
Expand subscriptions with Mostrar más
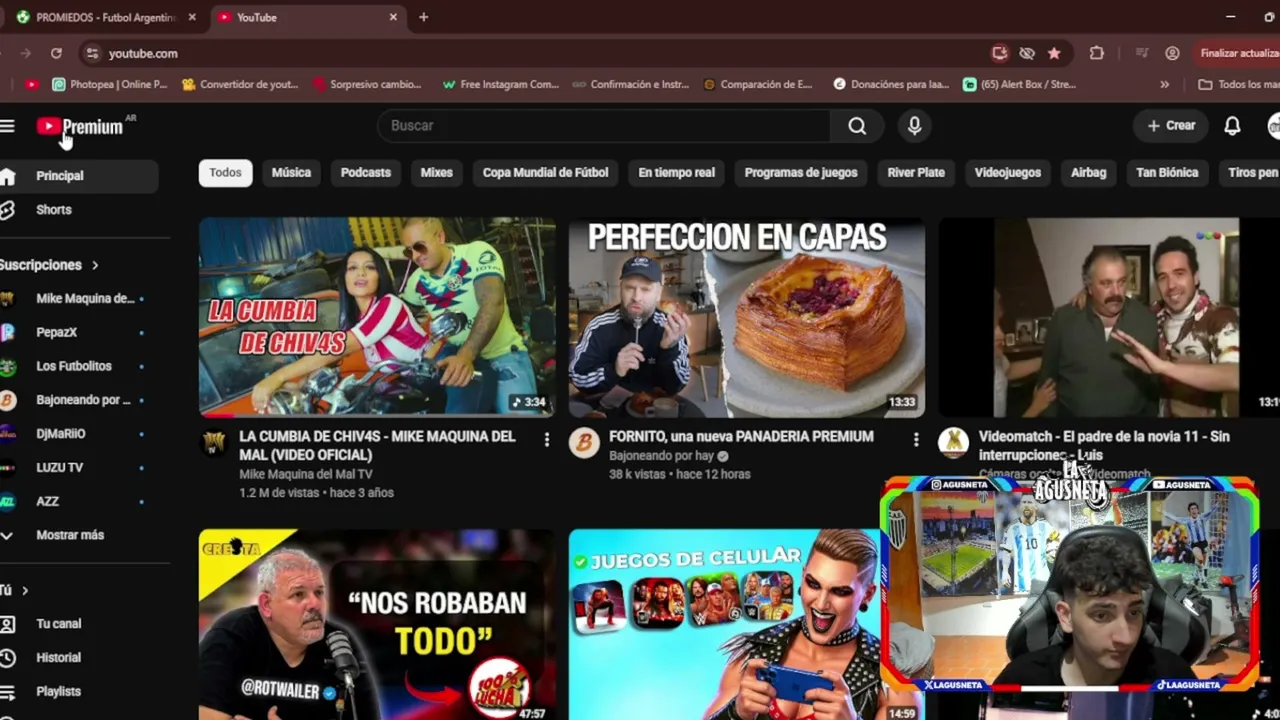point(70,535)
